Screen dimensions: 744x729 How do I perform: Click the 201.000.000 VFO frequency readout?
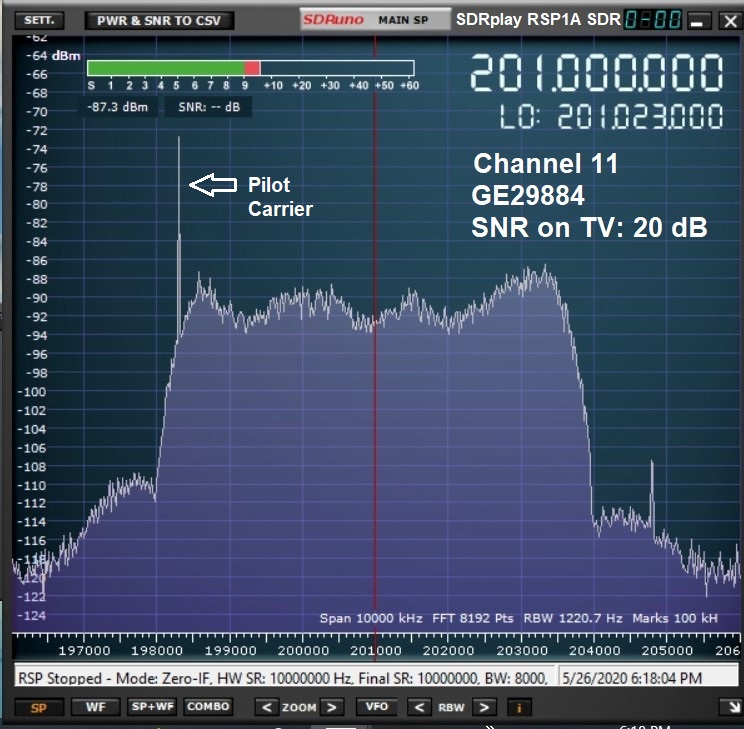597,74
